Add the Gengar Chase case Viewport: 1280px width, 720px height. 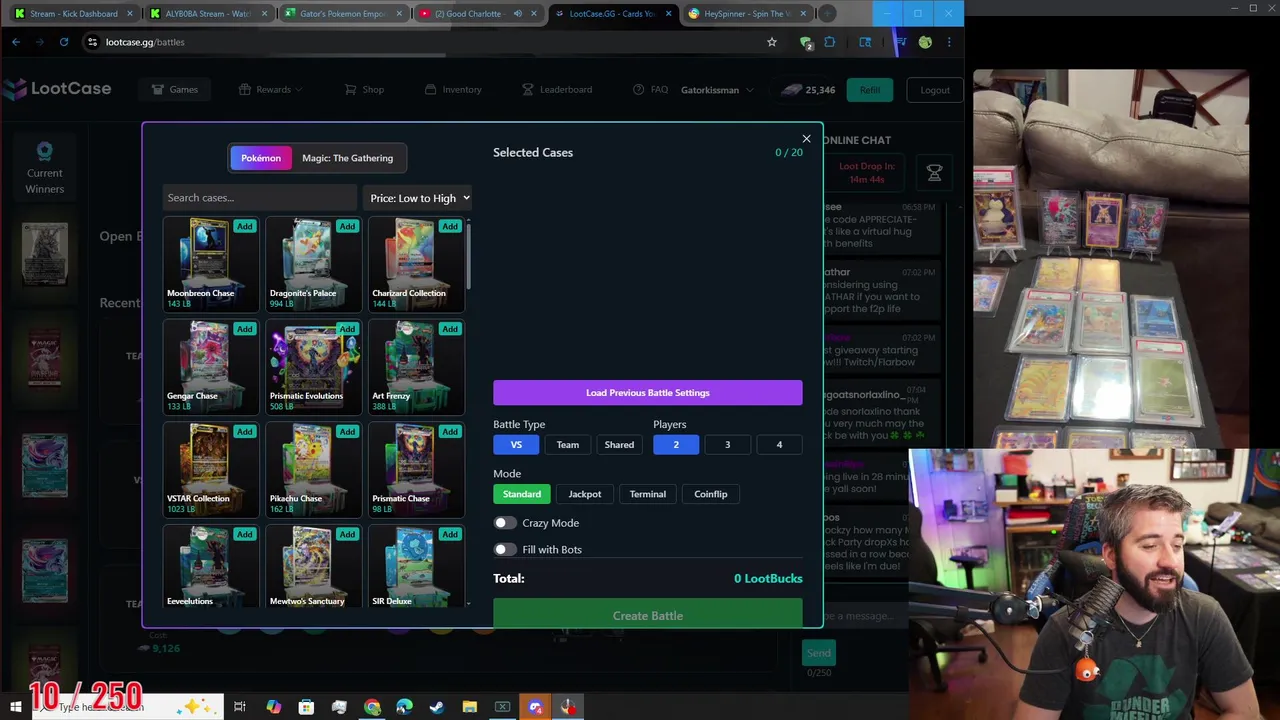[x=244, y=329]
